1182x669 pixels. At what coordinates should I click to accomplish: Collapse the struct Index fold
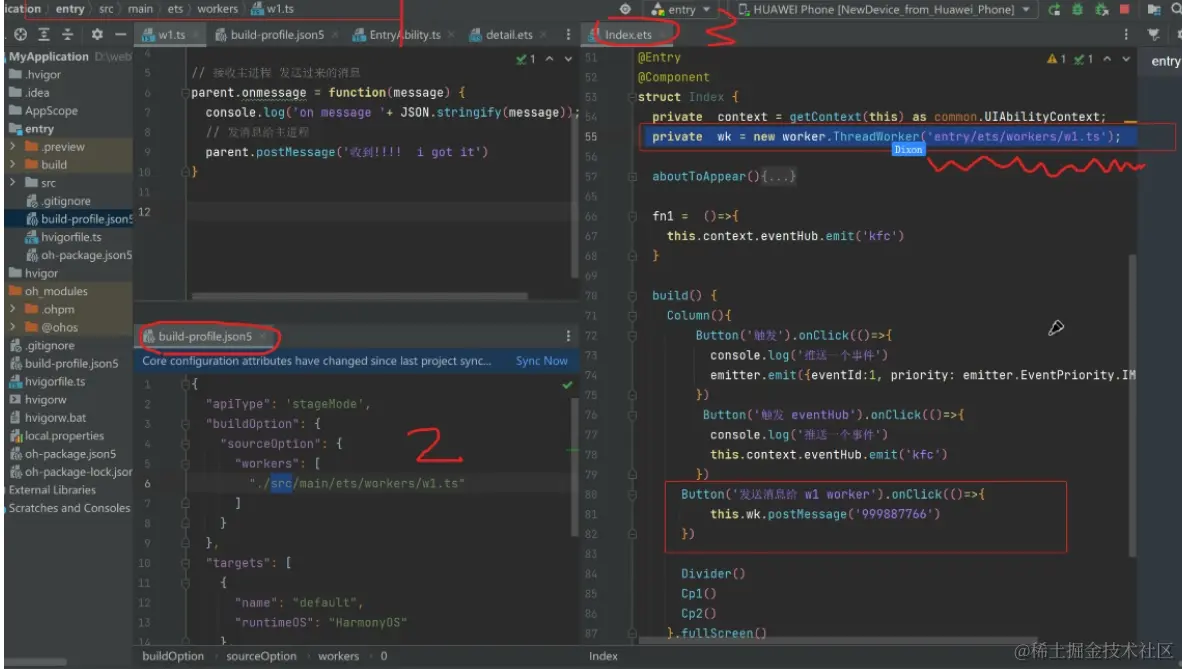[632, 97]
